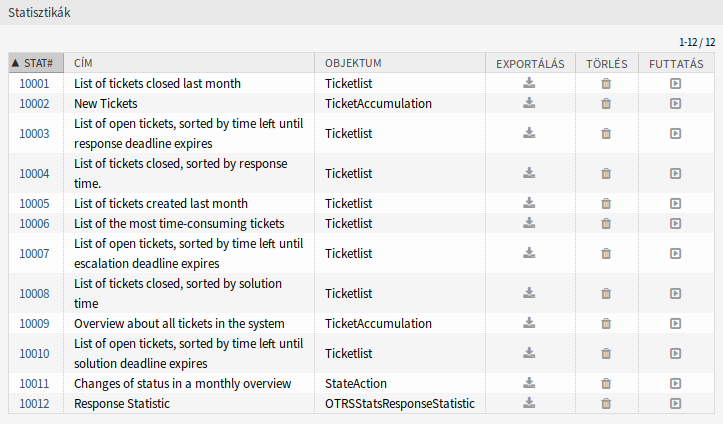Export statistic 10003 download icon
The width and height of the screenshot is (723, 424).
click(529, 133)
